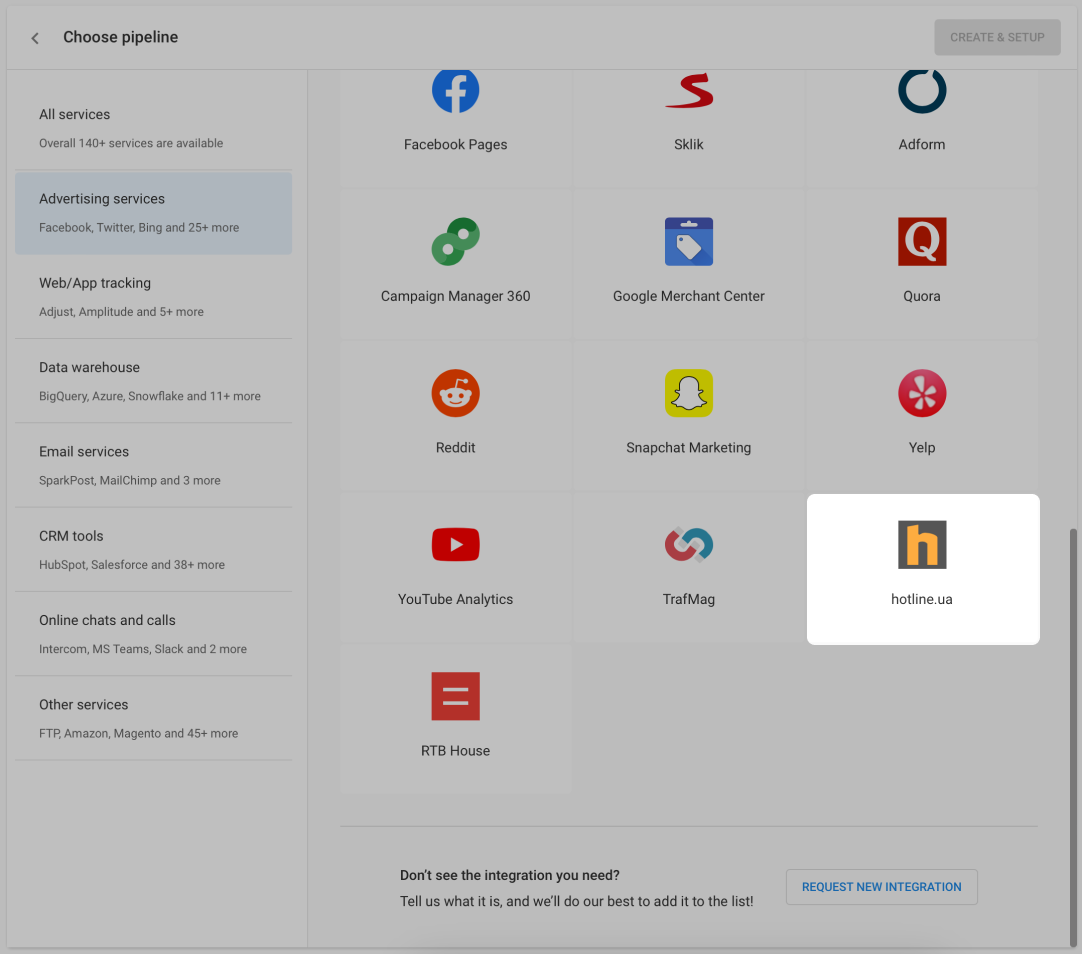Click the Sklik label

coord(689,144)
